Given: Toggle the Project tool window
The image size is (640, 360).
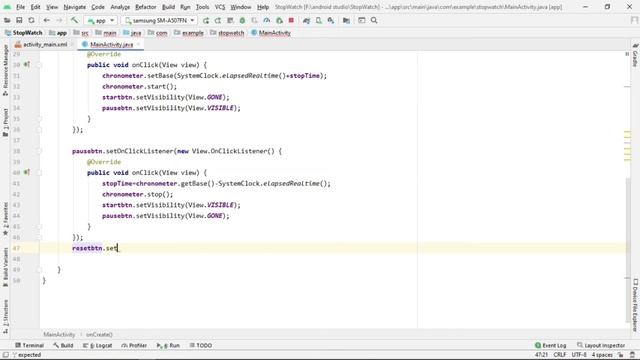Looking at the screenshot, I should 5,122.
